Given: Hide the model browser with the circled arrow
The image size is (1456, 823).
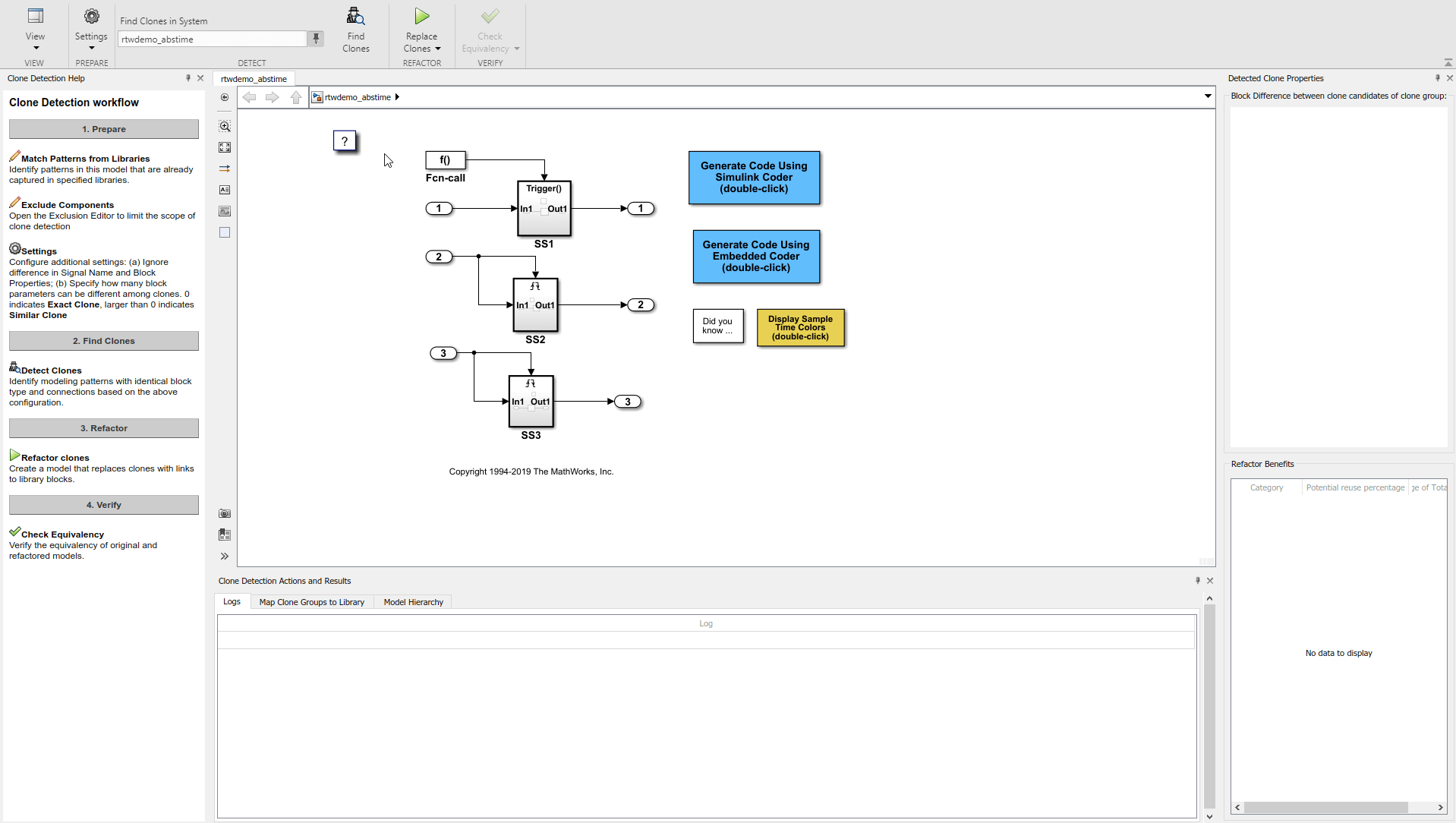Looking at the screenshot, I should point(225,97).
